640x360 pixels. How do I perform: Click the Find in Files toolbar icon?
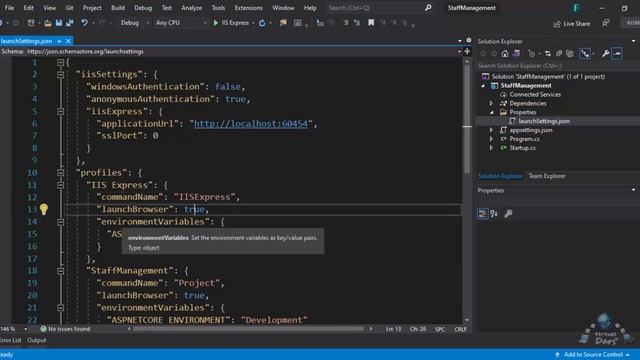(x=283, y=23)
